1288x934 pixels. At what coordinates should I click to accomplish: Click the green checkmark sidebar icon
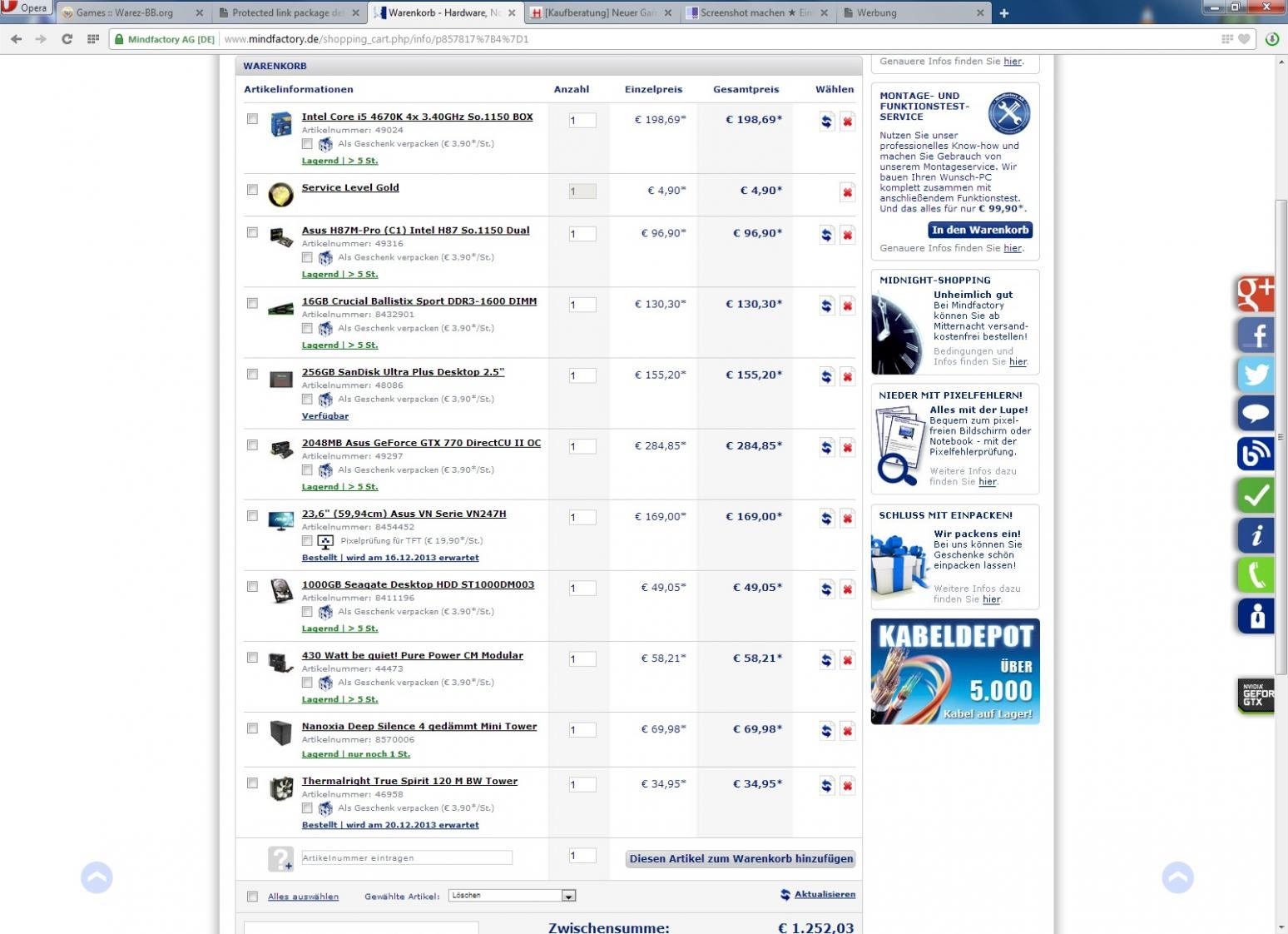(x=1256, y=494)
